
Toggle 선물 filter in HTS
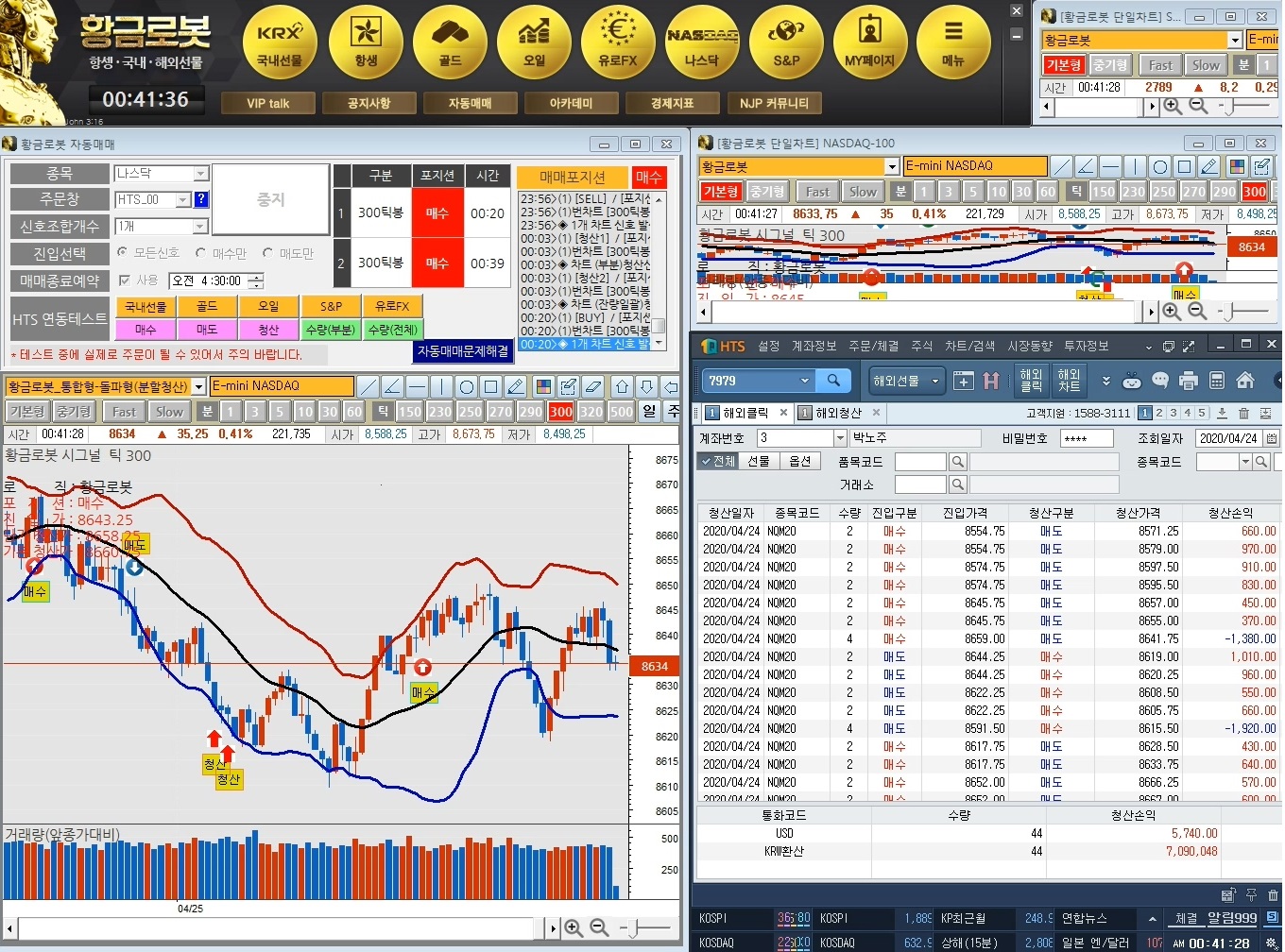coord(759,461)
